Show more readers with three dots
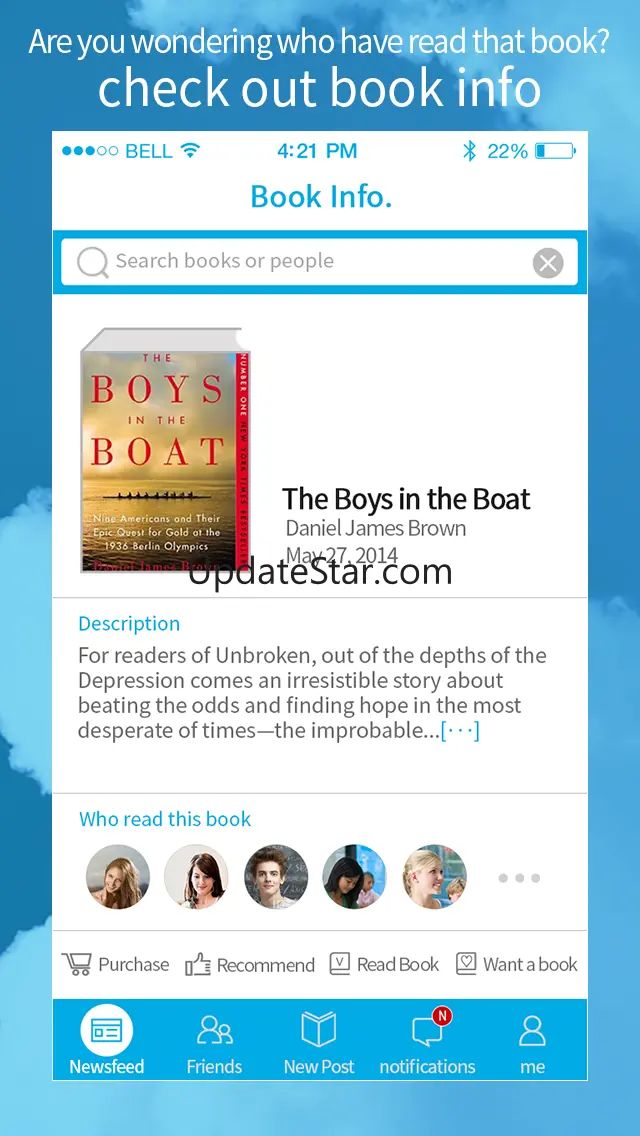The height and width of the screenshot is (1136, 640). 519,877
